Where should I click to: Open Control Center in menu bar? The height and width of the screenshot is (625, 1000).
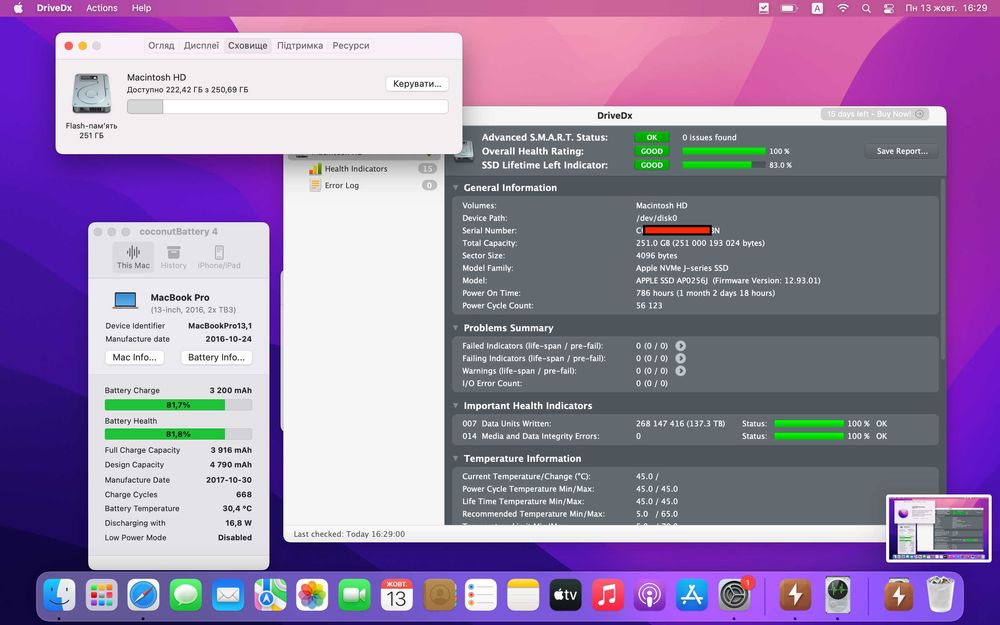click(888, 8)
